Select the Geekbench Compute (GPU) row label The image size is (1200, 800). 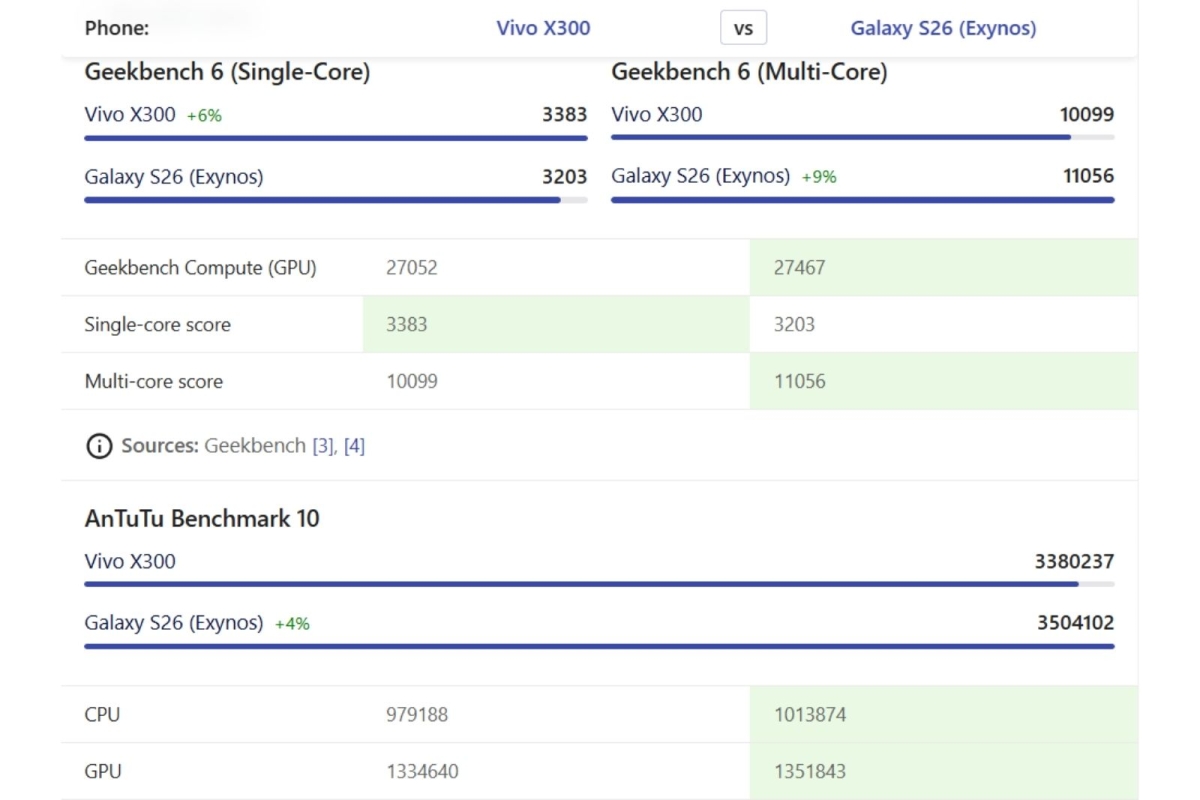(200, 268)
